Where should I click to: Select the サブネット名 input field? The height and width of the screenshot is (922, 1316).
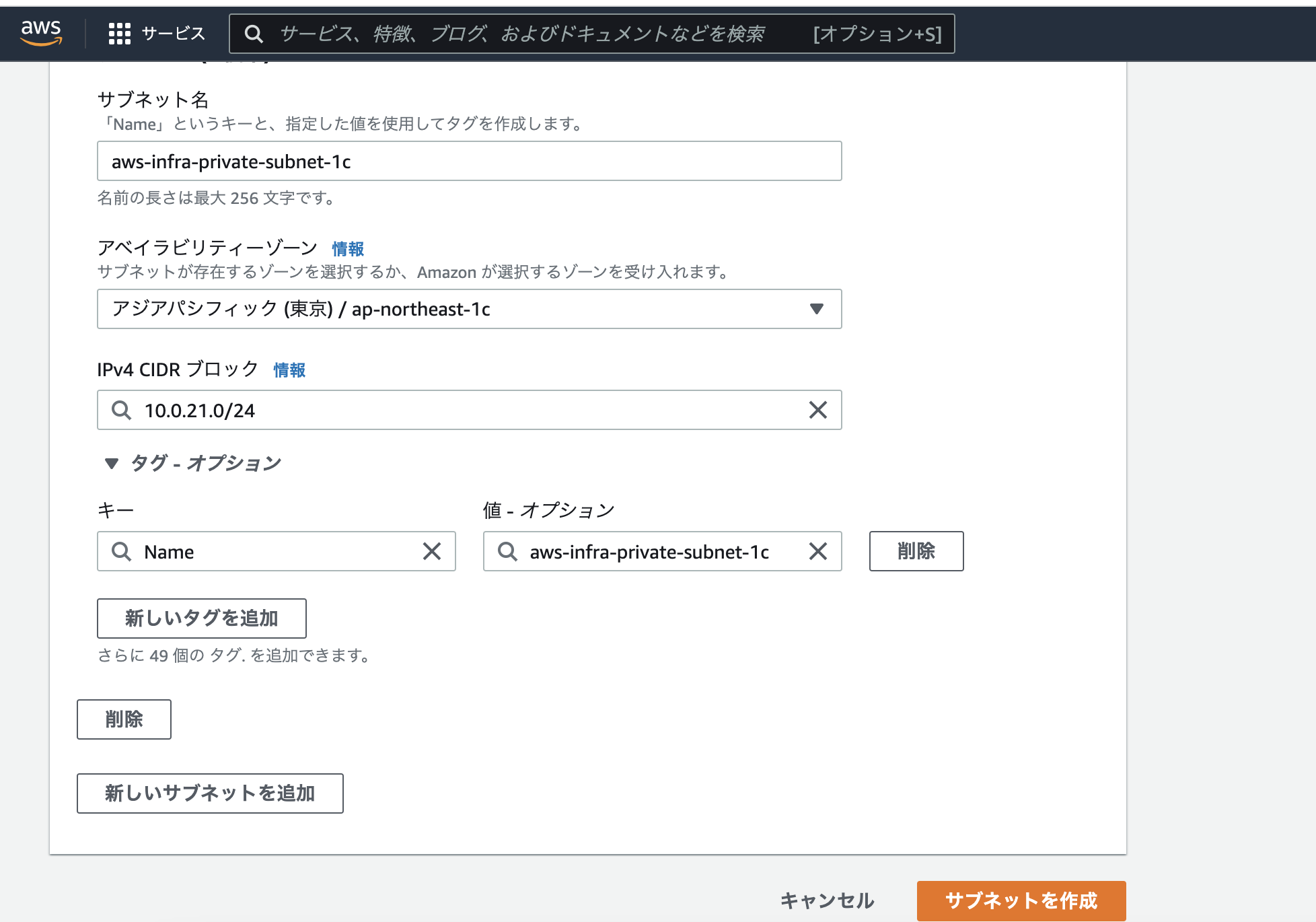(x=469, y=161)
